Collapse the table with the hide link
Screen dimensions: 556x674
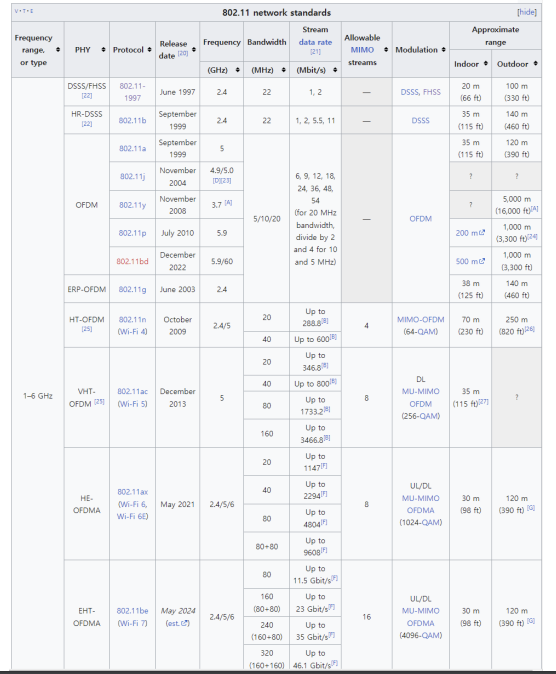[527, 12]
